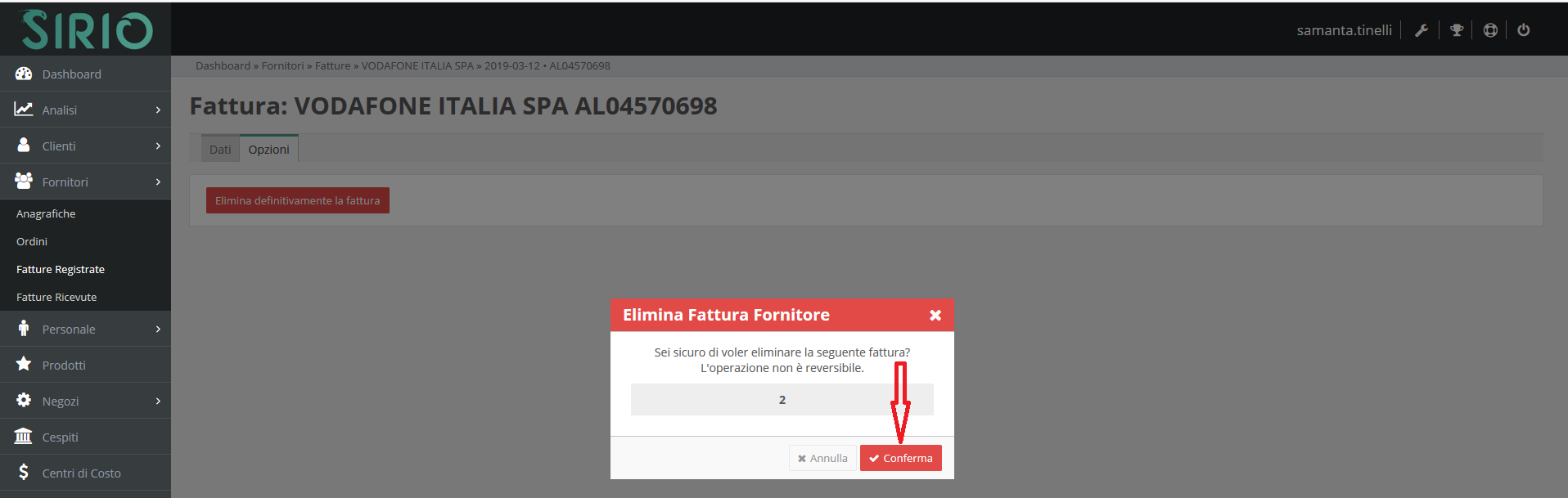Log out with the power icon
This screenshot has width=1568, height=498.
tap(1524, 30)
